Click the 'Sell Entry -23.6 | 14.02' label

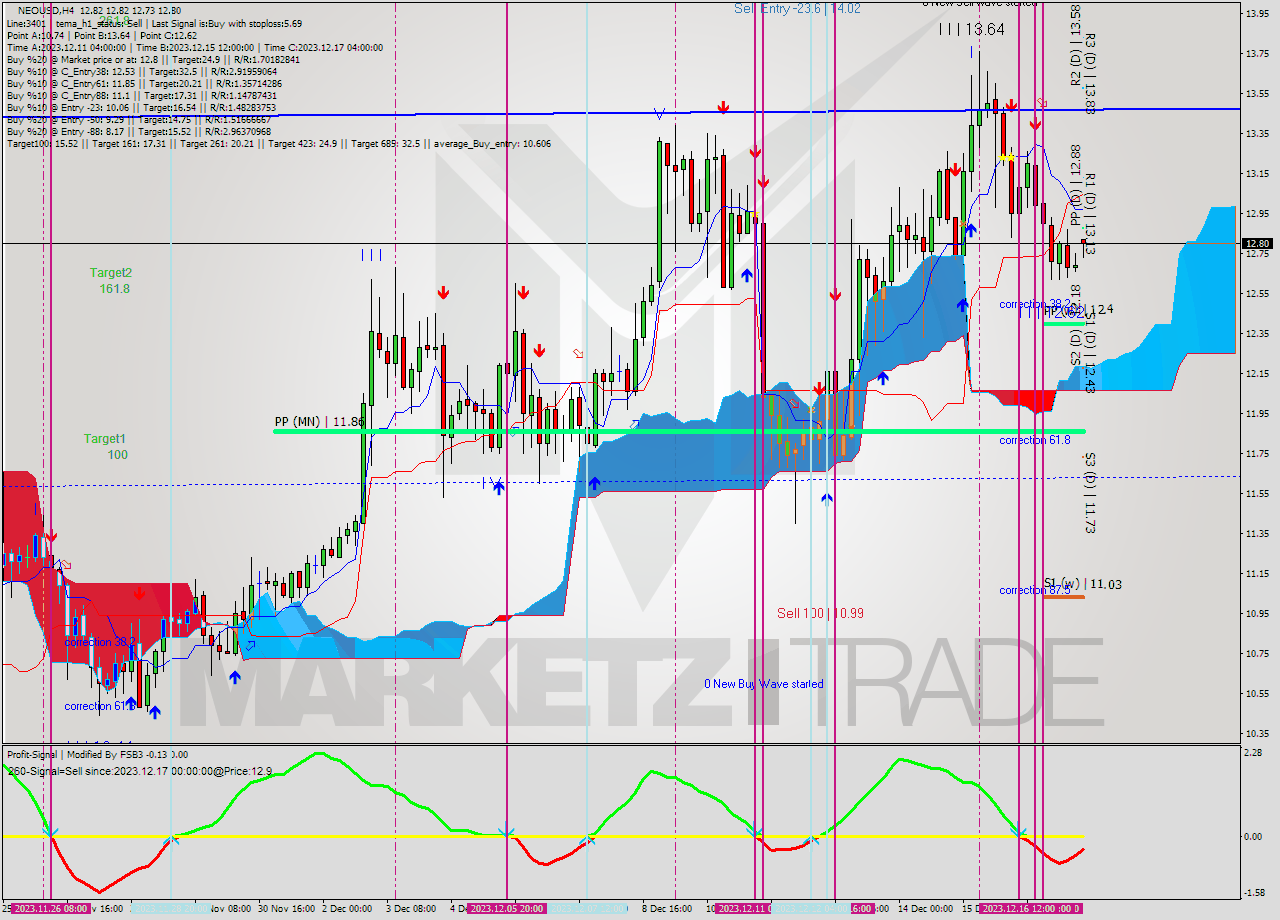[797, 8]
